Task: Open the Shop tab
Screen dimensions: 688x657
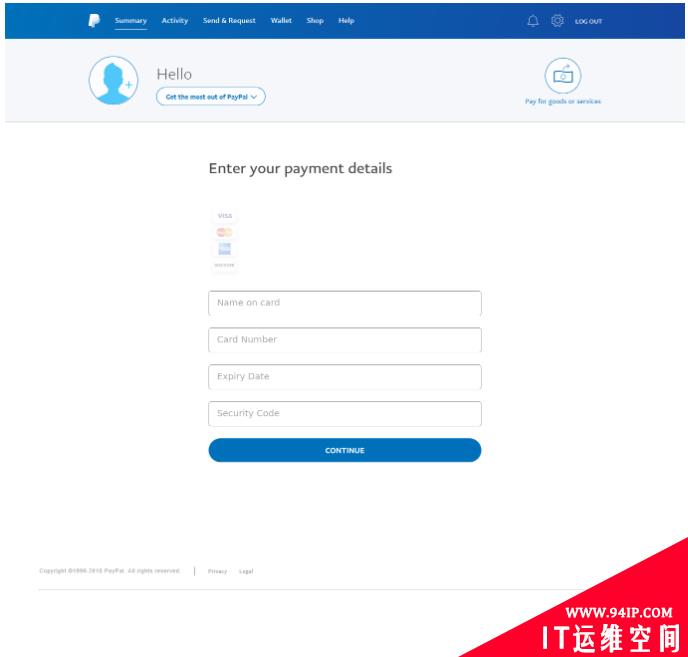Action: pyautogui.click(x=315, y=21)
